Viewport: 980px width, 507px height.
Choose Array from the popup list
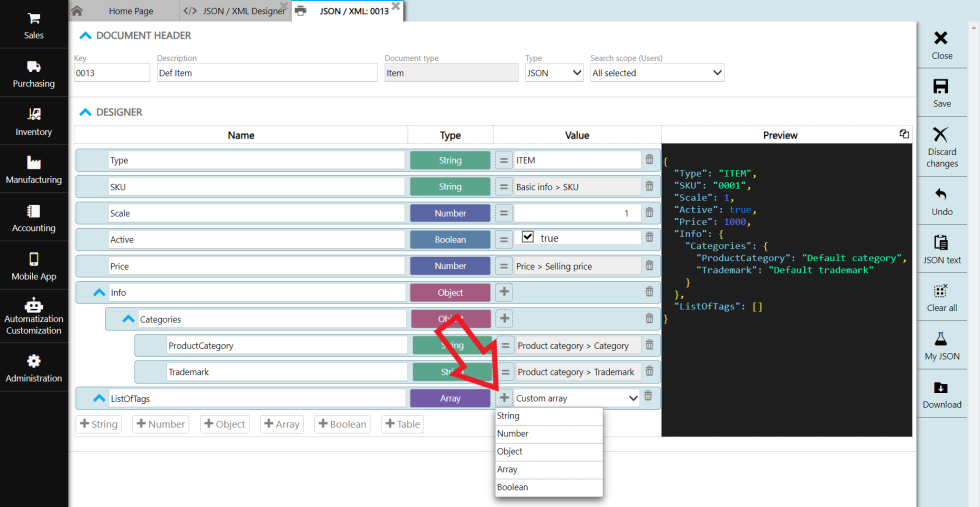549,469
